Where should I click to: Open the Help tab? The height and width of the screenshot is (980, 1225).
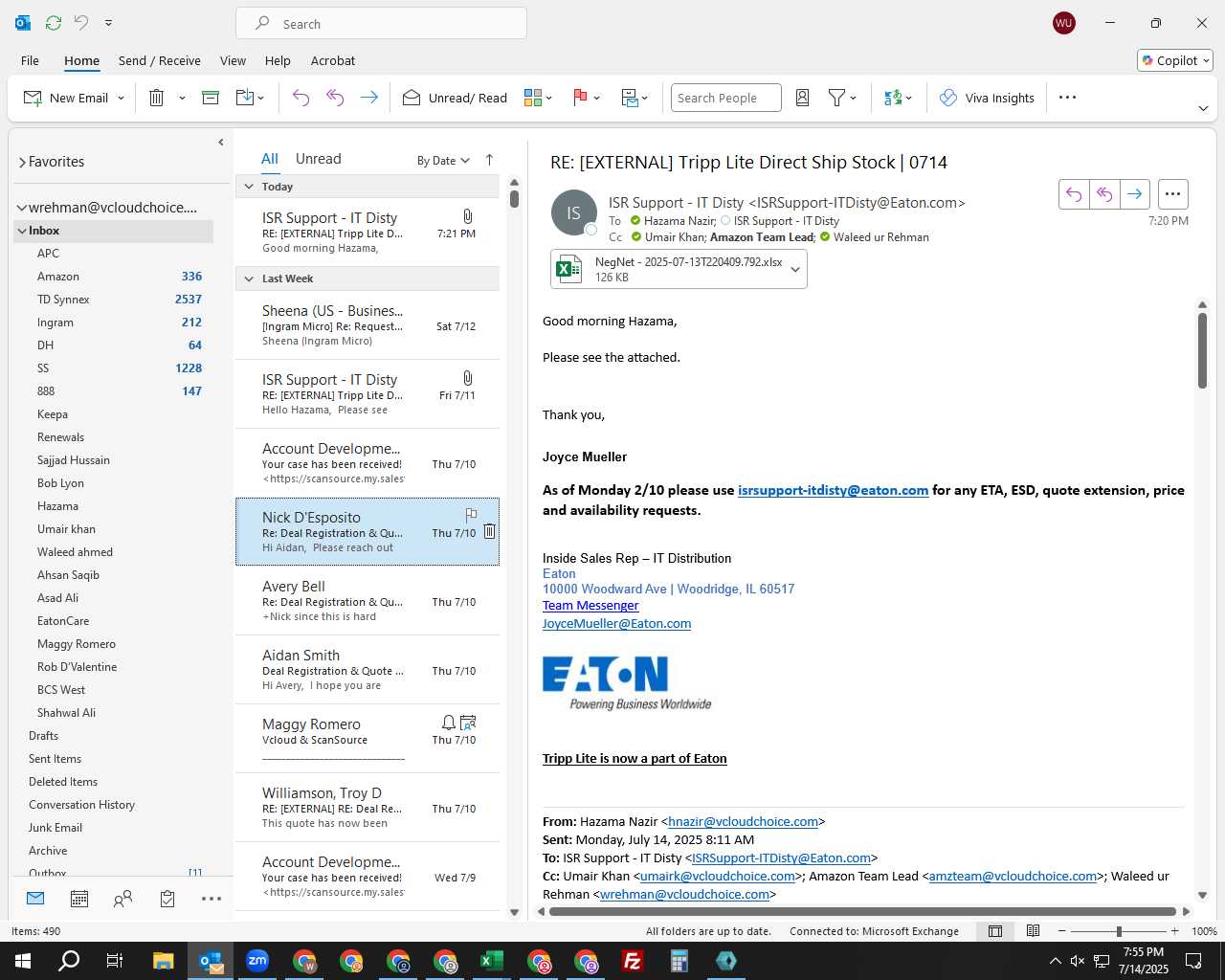pyautogui.click(x=278, y=60)
